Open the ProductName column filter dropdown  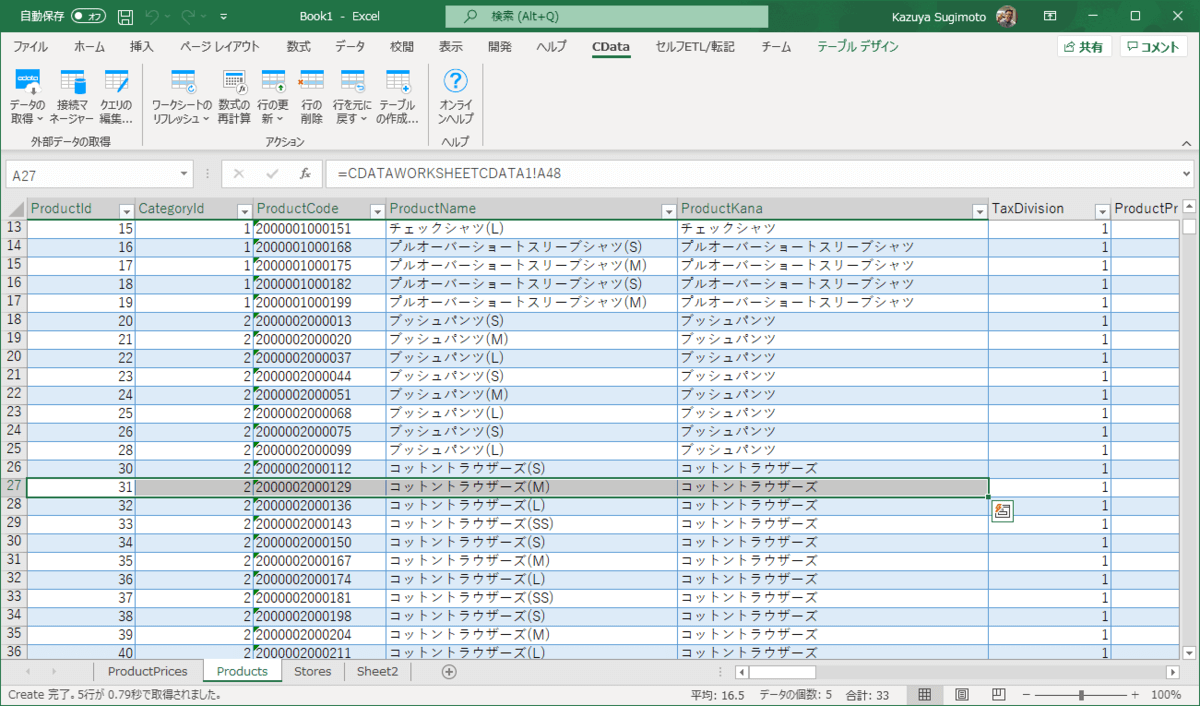pos(669,211)
